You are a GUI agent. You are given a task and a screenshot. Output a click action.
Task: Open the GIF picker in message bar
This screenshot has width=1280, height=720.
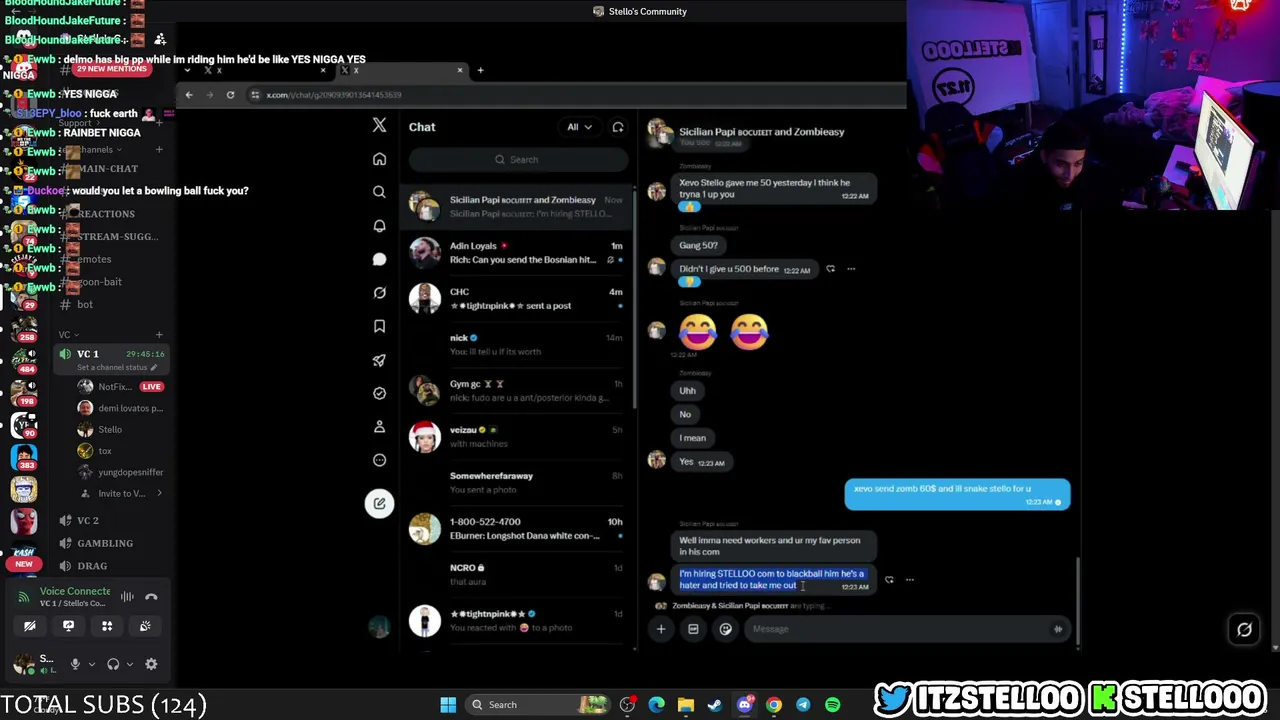click(693, 629)
